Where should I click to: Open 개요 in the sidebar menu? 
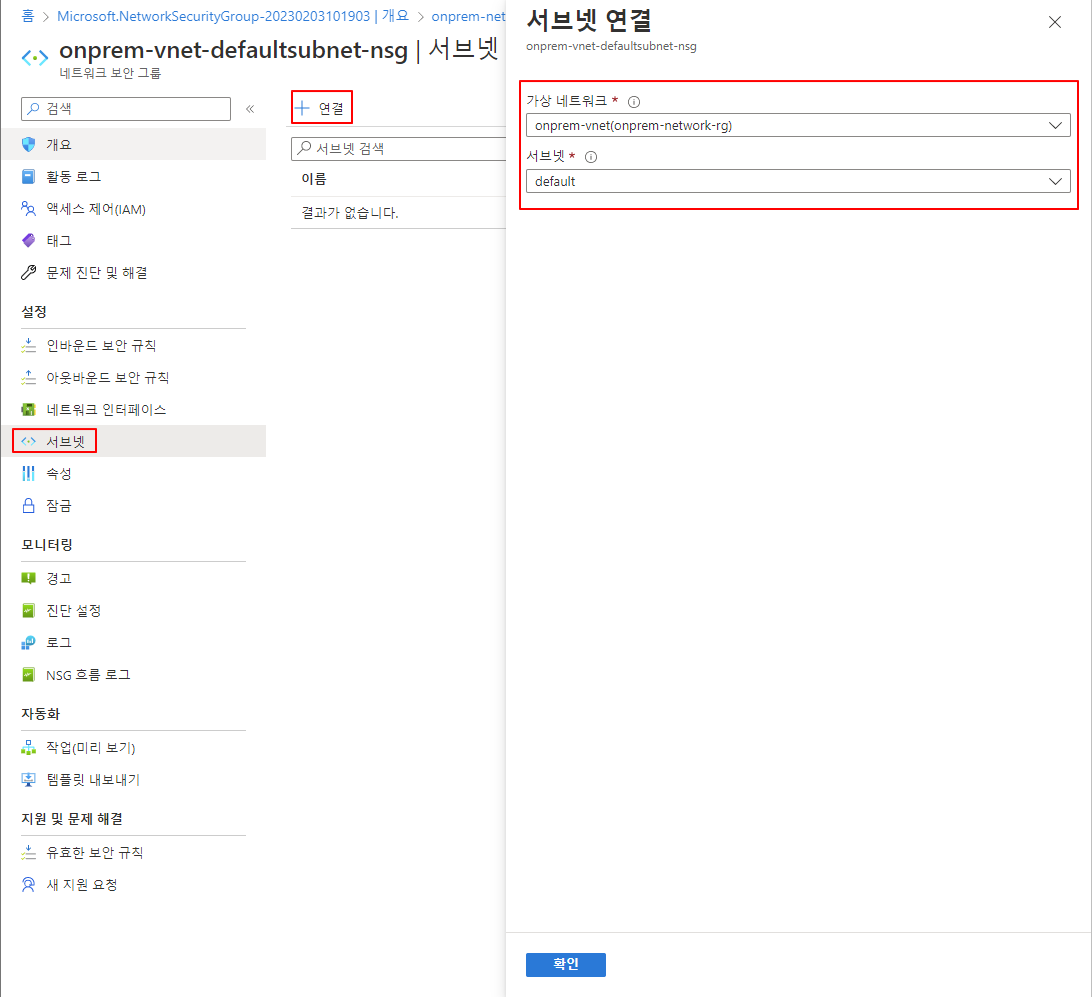coord(133,144)
